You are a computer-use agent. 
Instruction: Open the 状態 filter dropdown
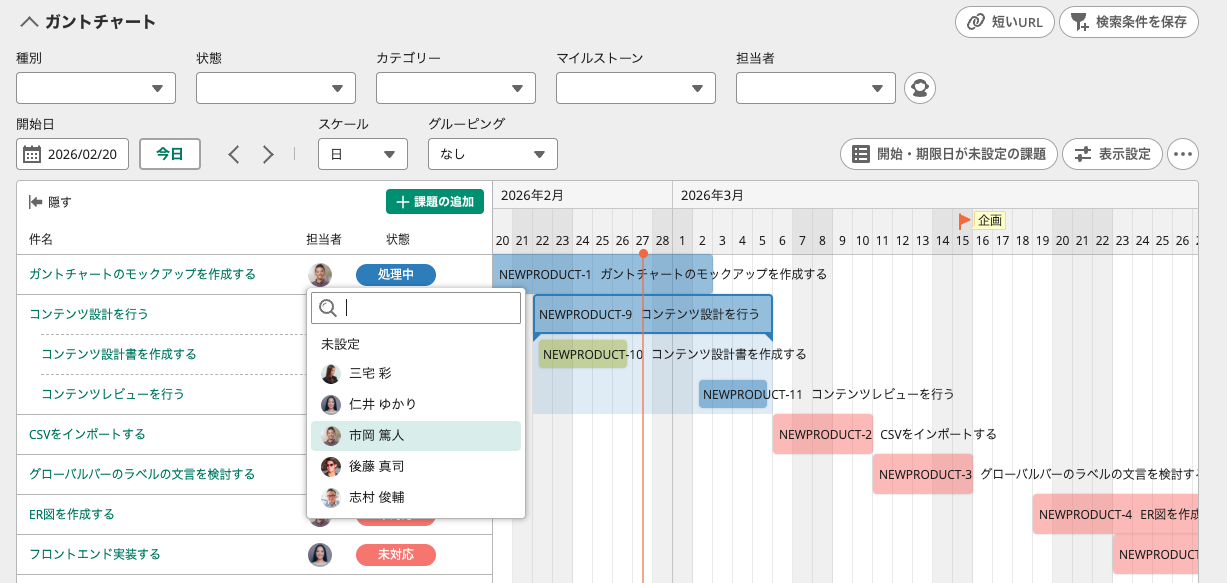click(x=276, y=88)
